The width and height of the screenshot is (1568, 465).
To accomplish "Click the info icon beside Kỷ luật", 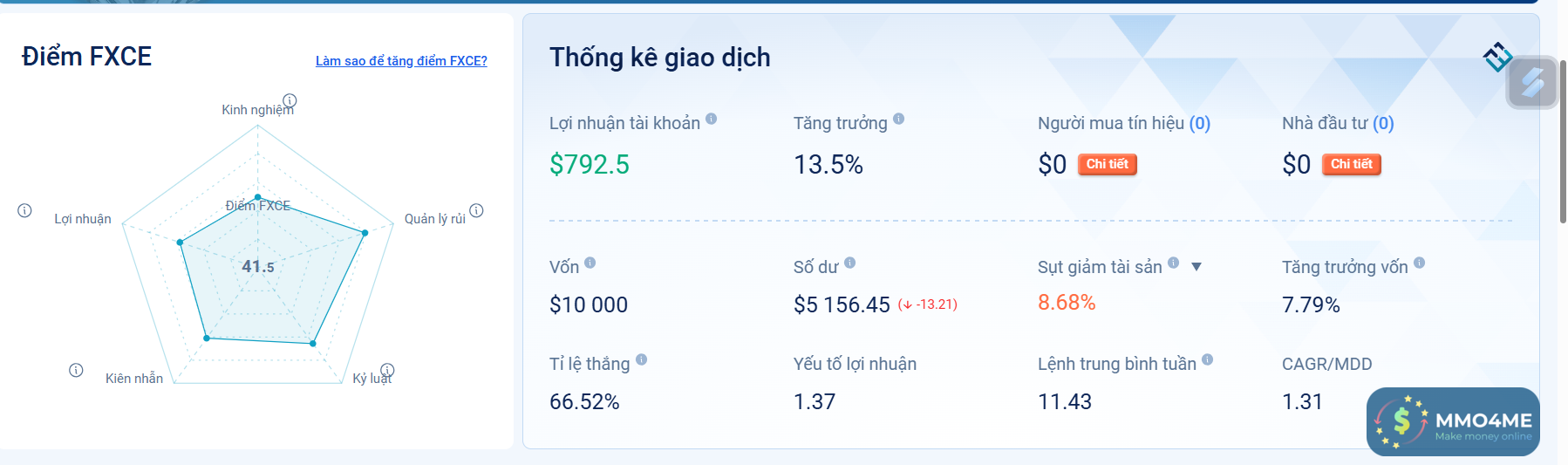I will click(387, 370).
